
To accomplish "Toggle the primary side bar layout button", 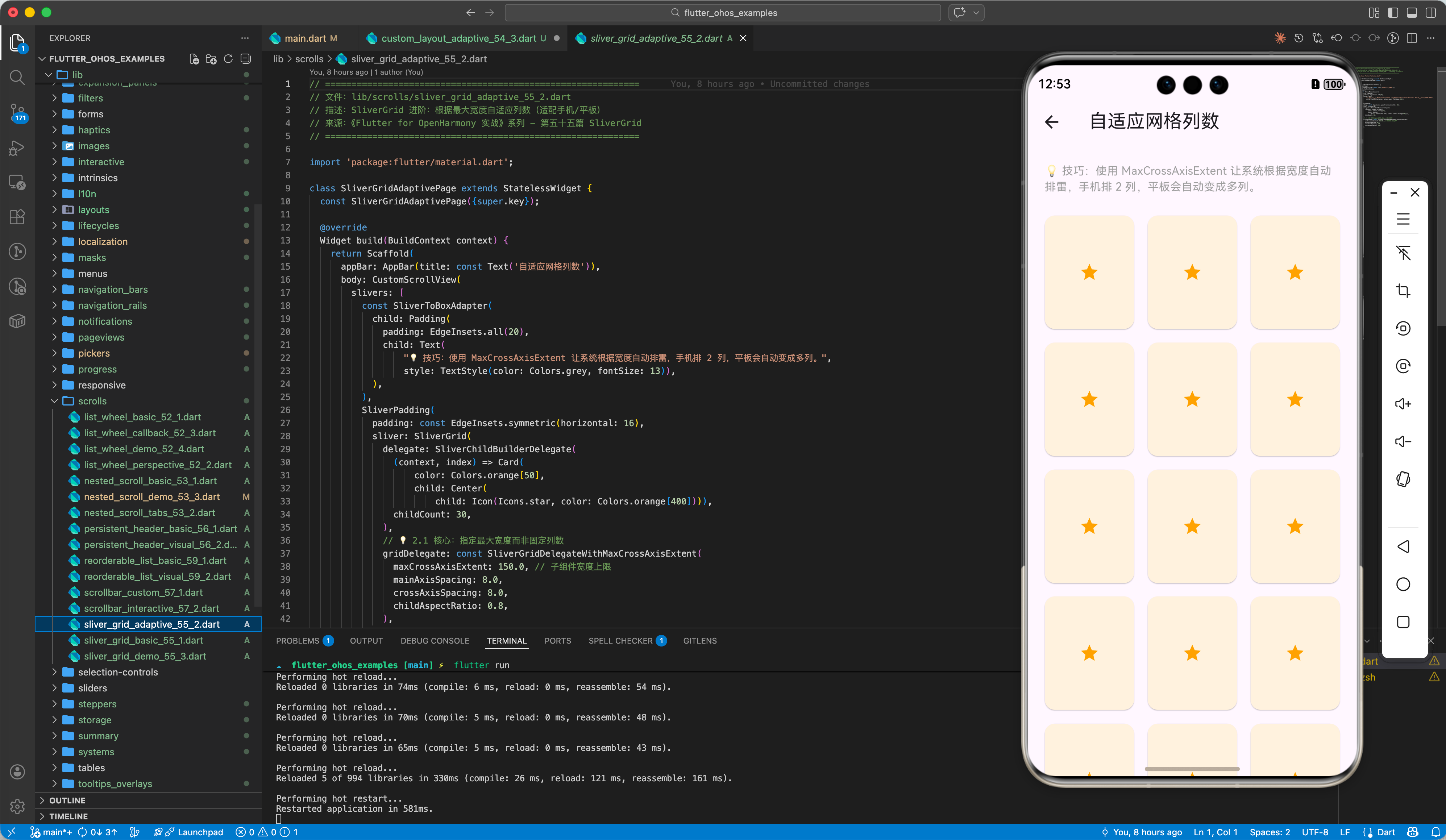I will 1393,13.
